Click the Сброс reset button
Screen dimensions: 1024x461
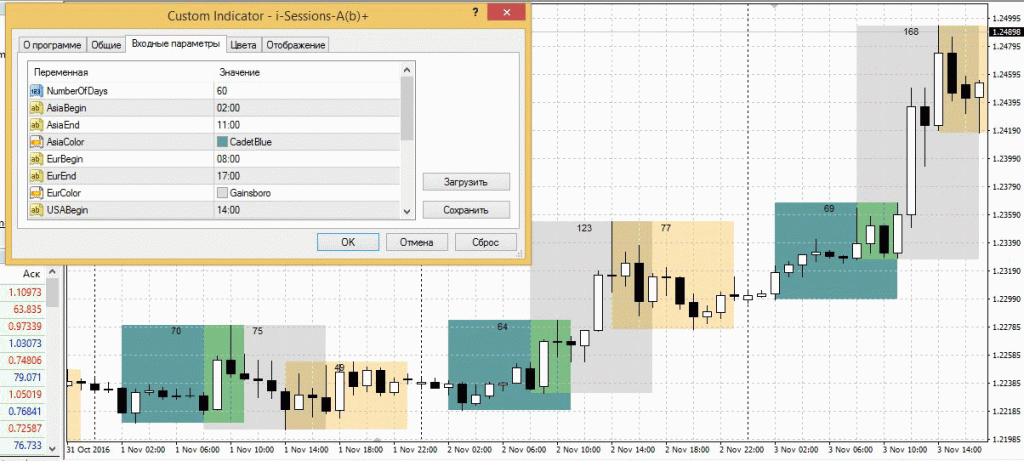[x=485, y=242]
